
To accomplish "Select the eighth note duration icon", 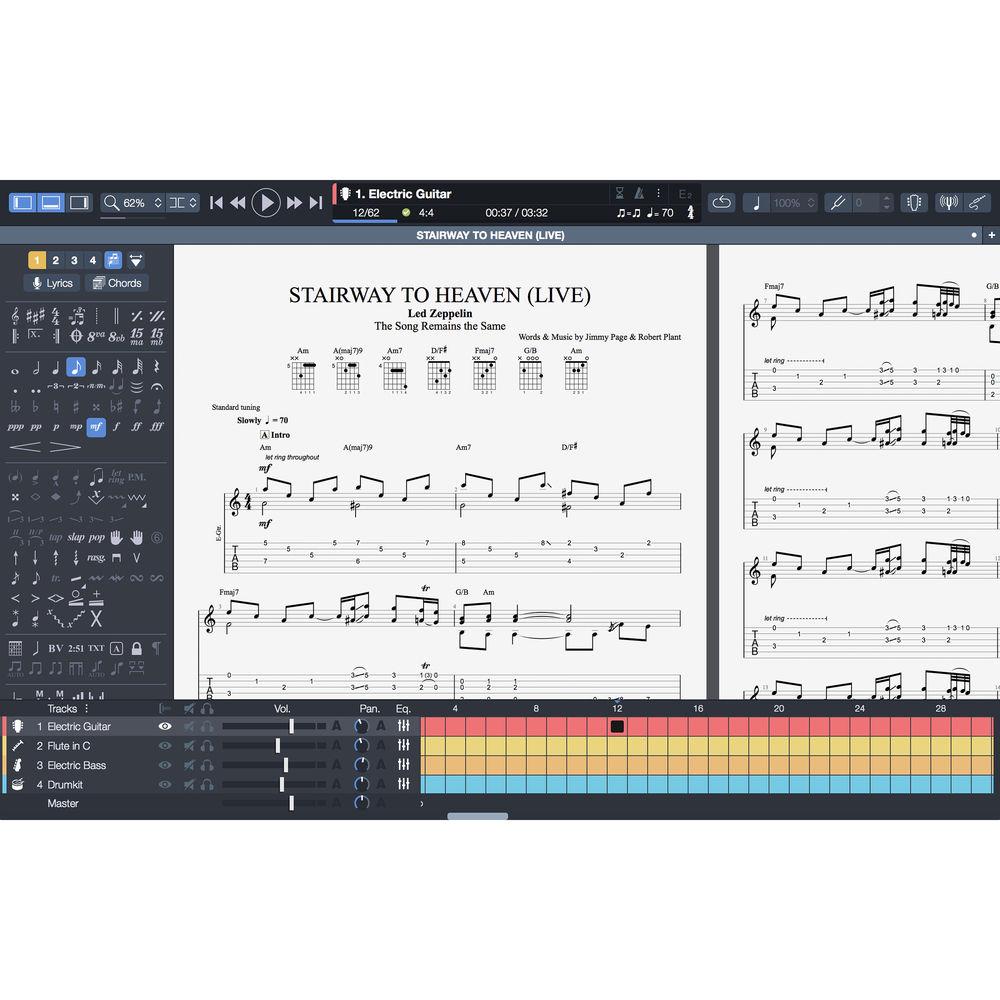I will click(x=76, y=366).
